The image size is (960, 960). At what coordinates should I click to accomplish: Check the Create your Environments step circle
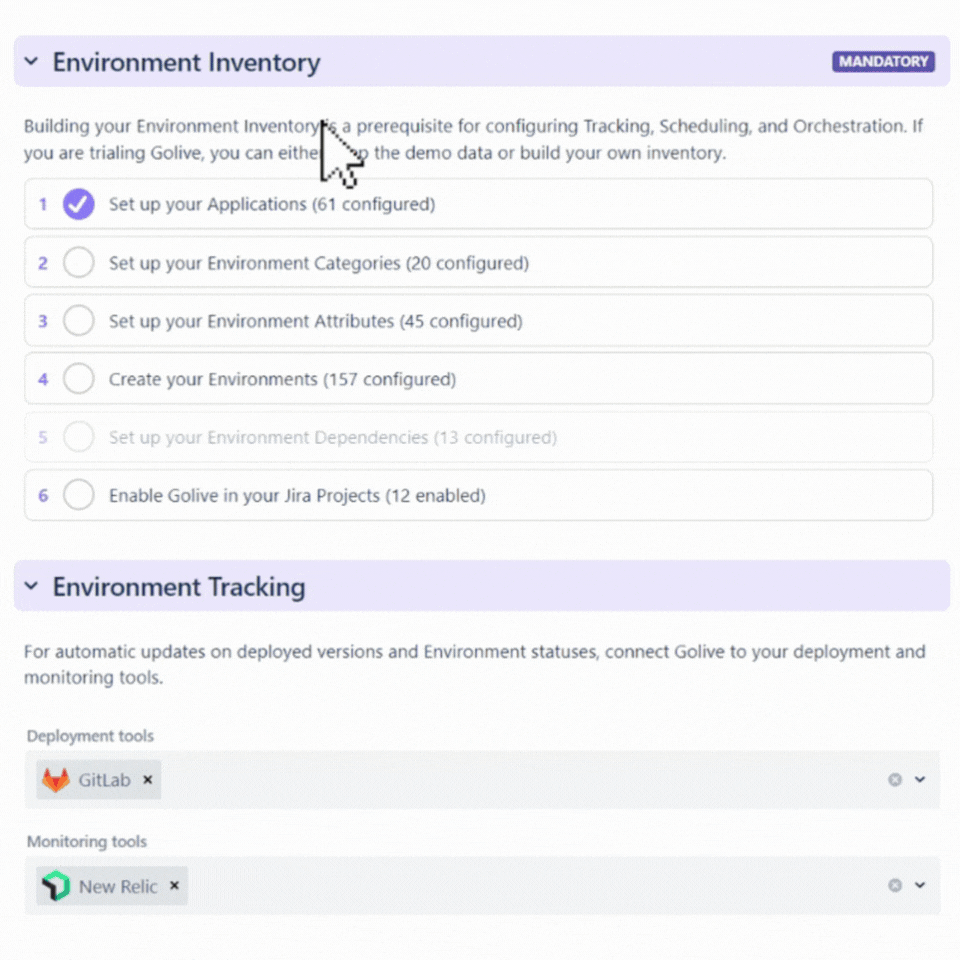point(78,379)
